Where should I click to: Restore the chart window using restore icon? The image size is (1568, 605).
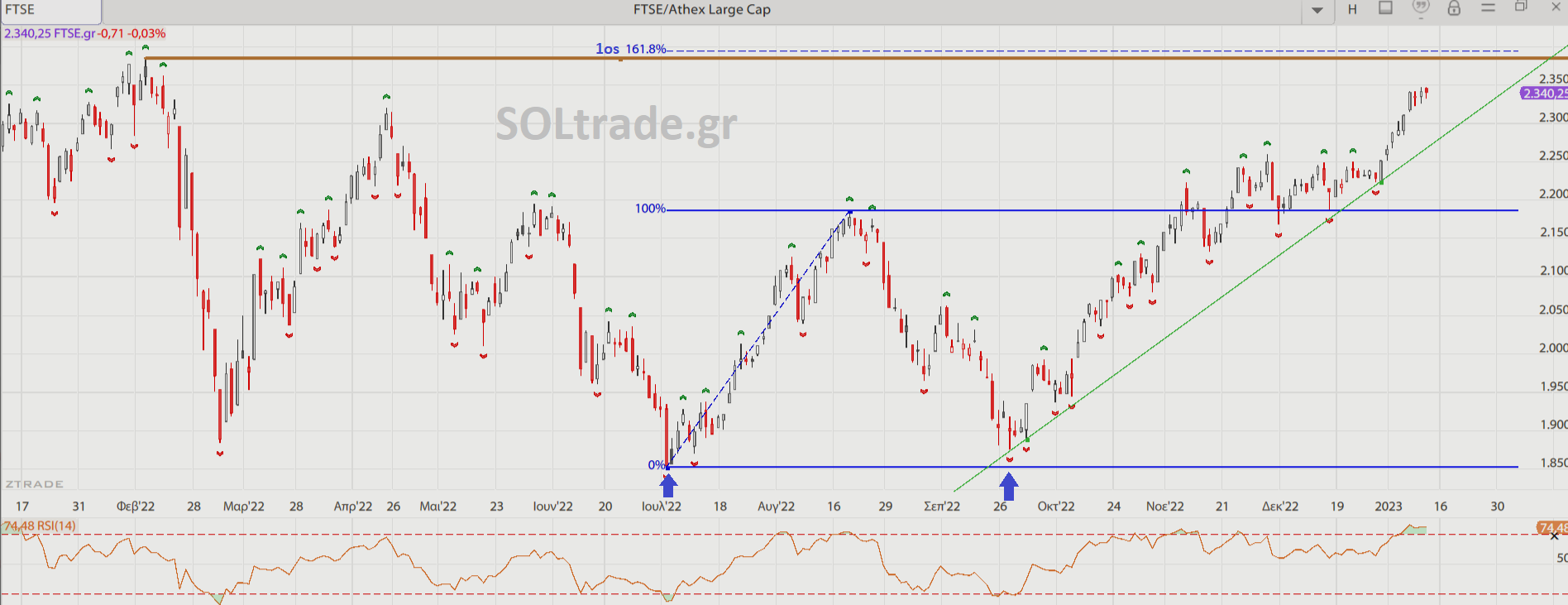[x=1521, y=7]
